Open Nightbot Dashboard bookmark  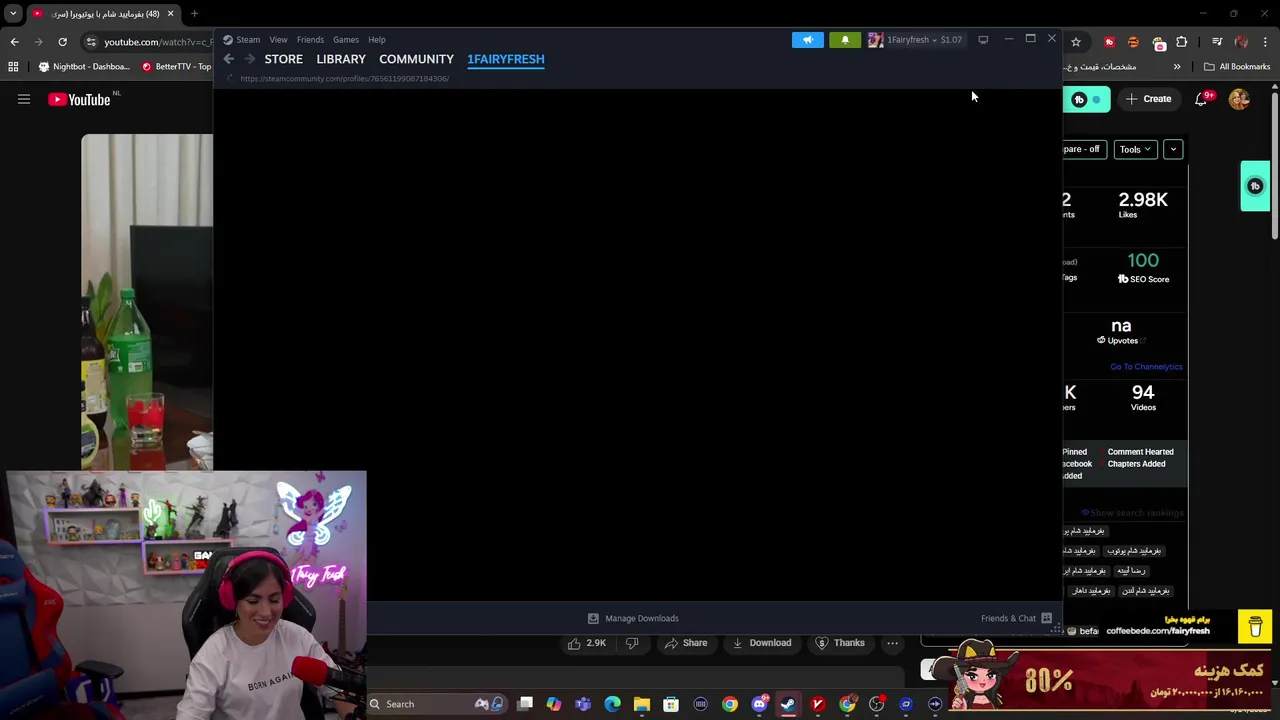(x=84, y=67)
